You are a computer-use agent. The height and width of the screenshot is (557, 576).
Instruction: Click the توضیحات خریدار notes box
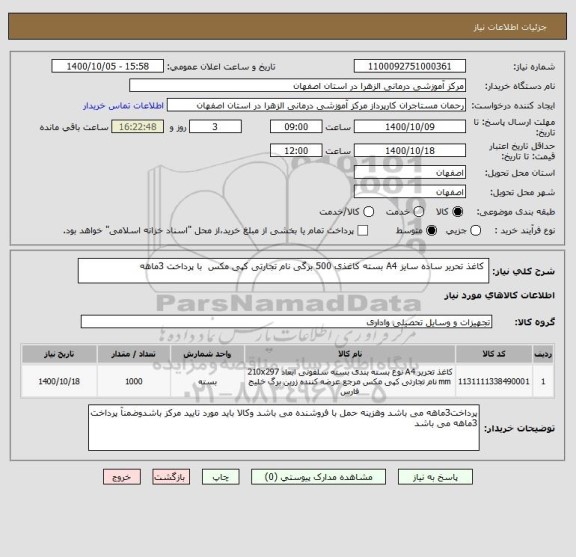[284, 428]
